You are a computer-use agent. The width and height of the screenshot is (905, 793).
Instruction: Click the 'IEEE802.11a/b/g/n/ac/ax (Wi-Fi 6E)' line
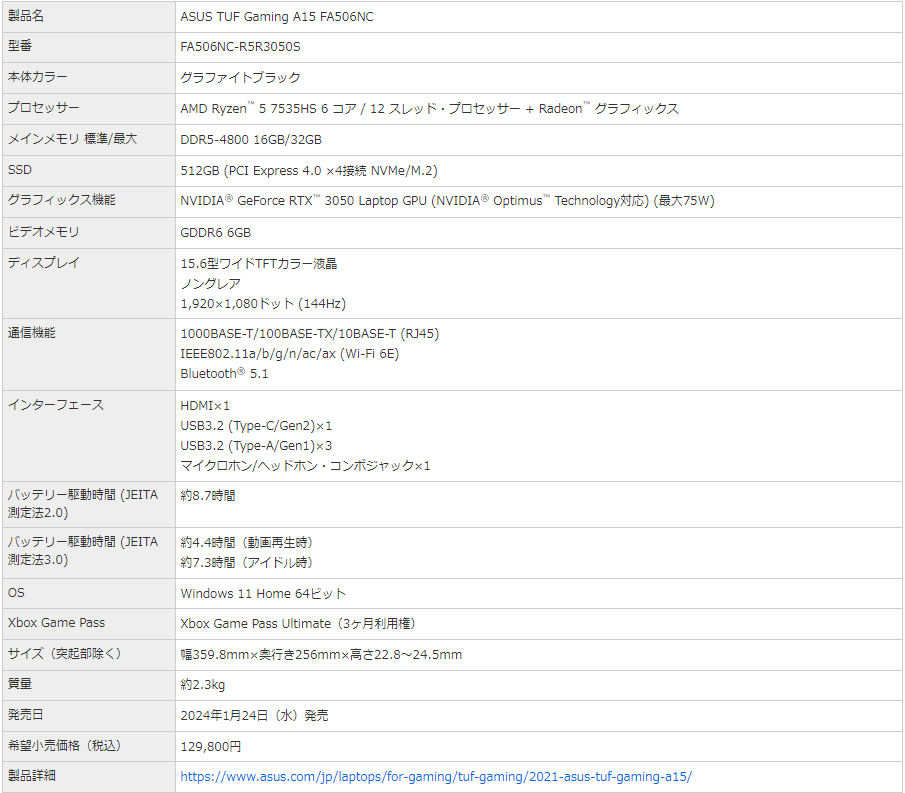pyautogui.click(x=290, y=354)
